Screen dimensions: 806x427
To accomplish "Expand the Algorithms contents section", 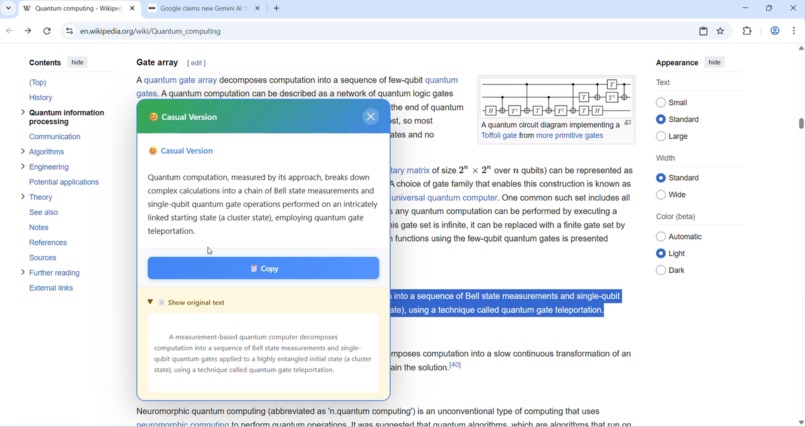I will [23, 151].
